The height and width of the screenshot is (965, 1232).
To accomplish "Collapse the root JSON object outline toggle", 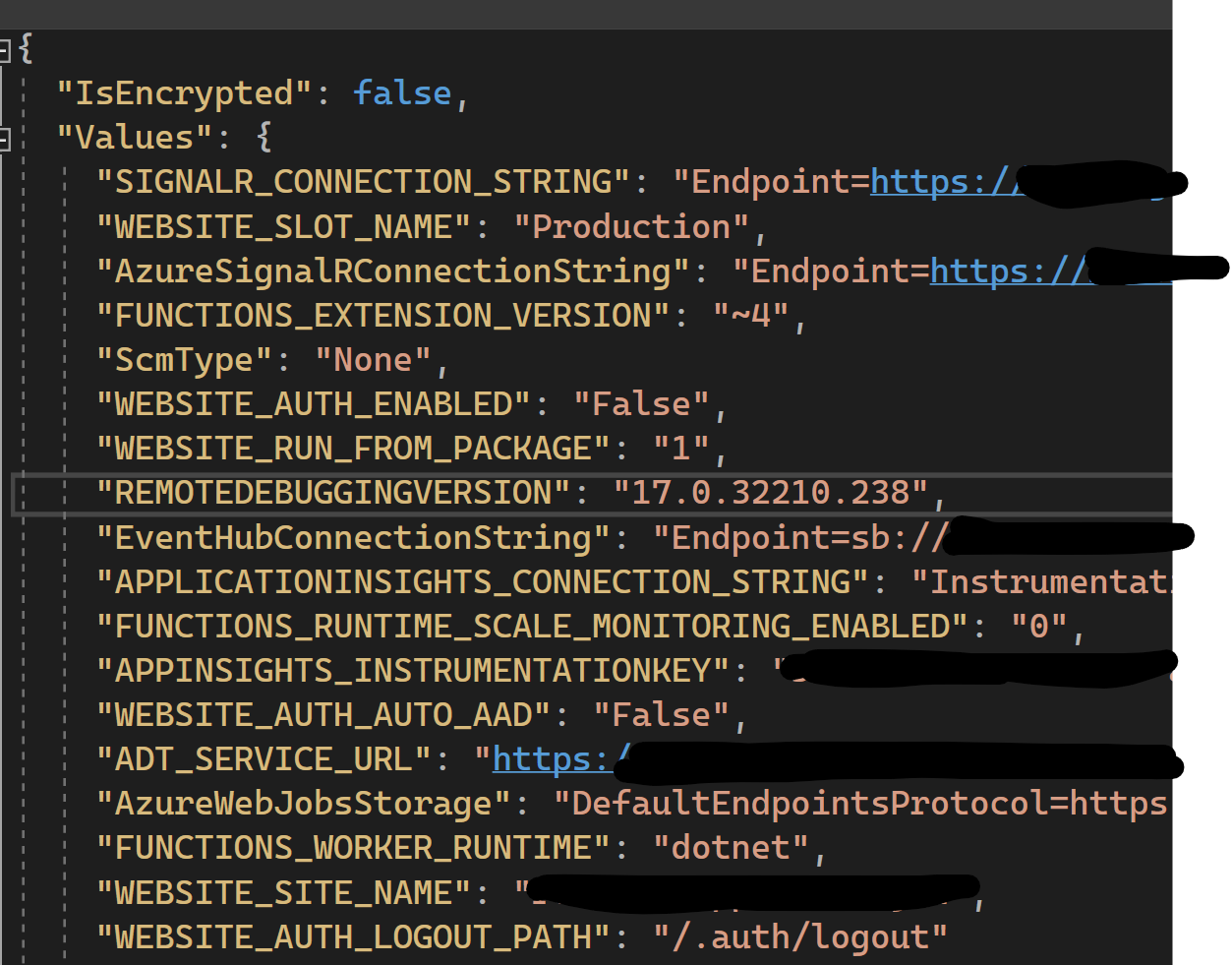I will pyautogui.click(x=4, y=49).
